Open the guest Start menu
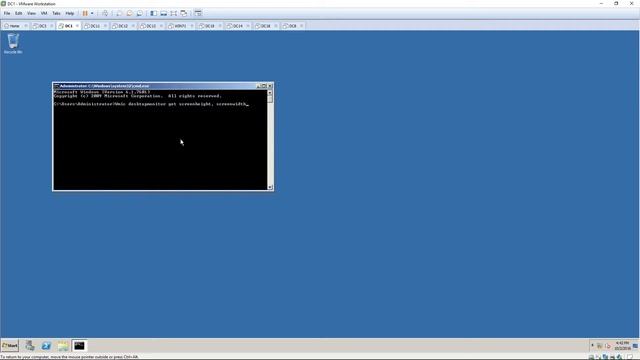This screenshot has height=360, width=640. click(x=10, y=346)
